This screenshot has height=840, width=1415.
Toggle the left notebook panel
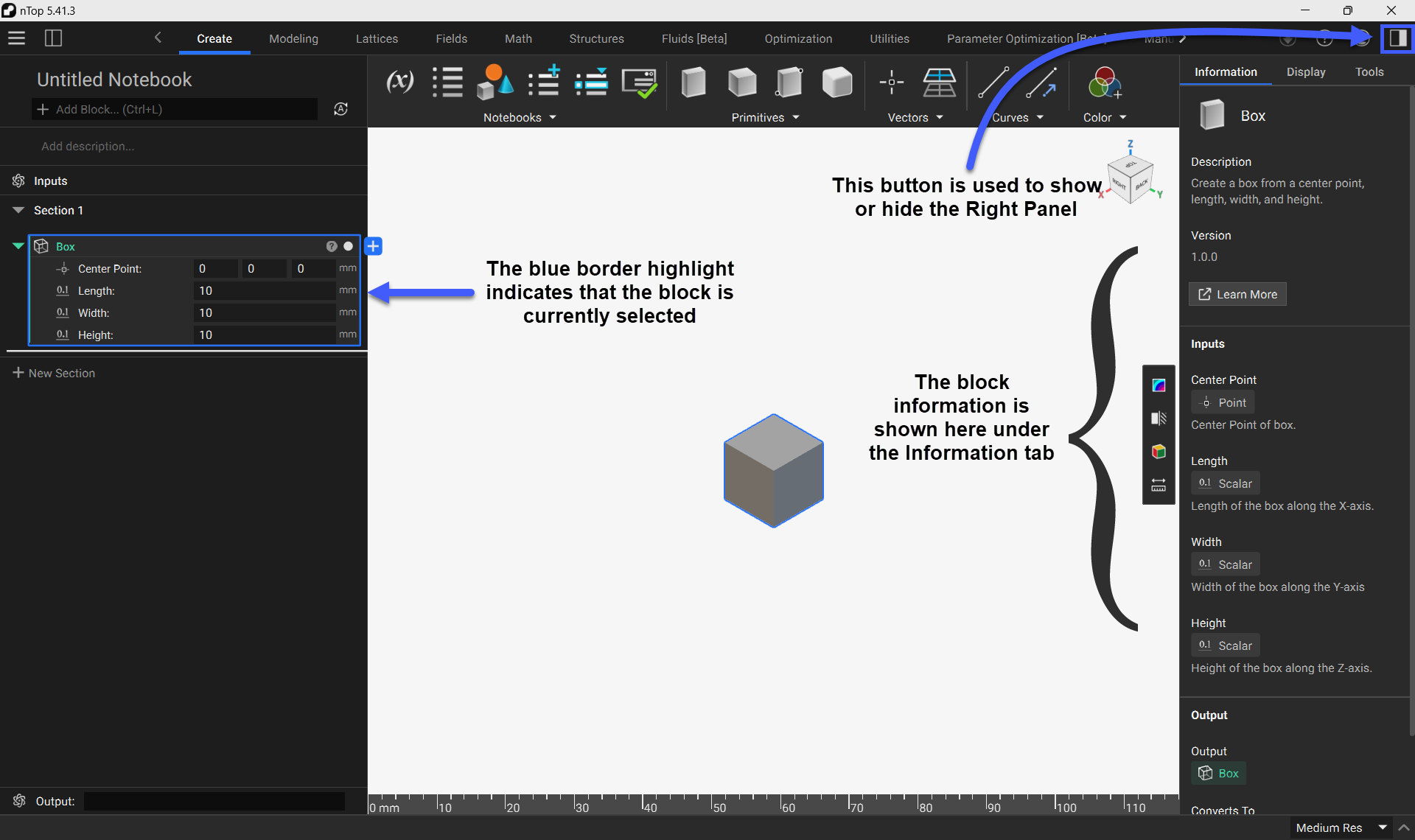coord(53,38)
